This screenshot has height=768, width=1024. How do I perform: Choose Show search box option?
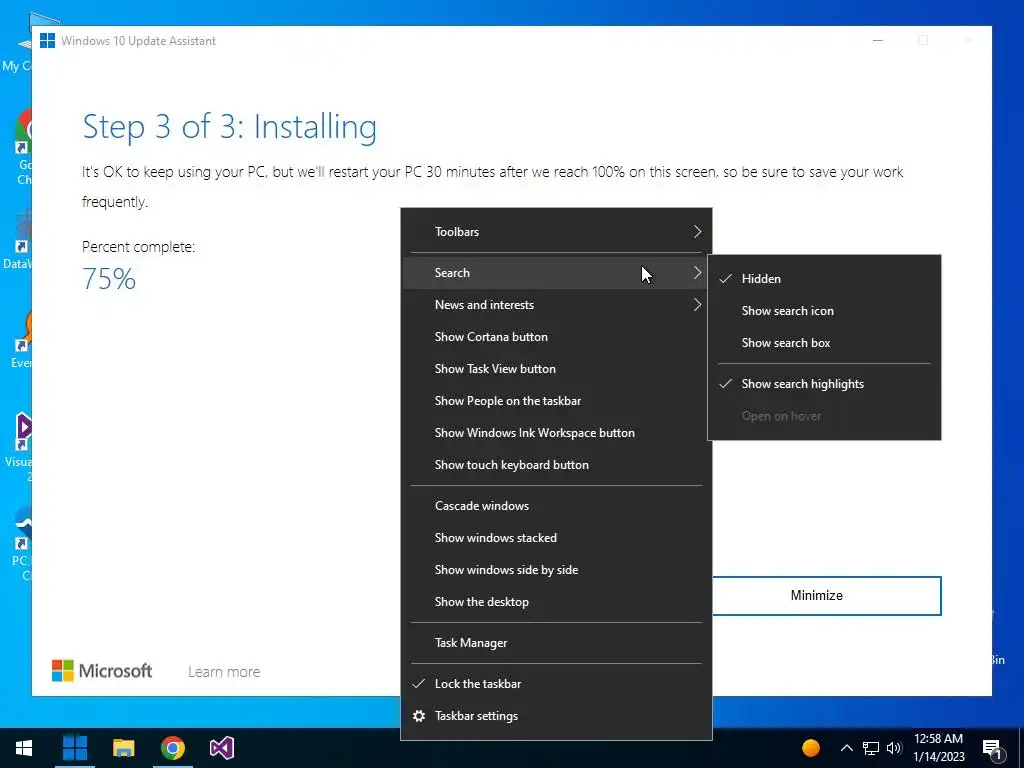[x=824, y=343]
